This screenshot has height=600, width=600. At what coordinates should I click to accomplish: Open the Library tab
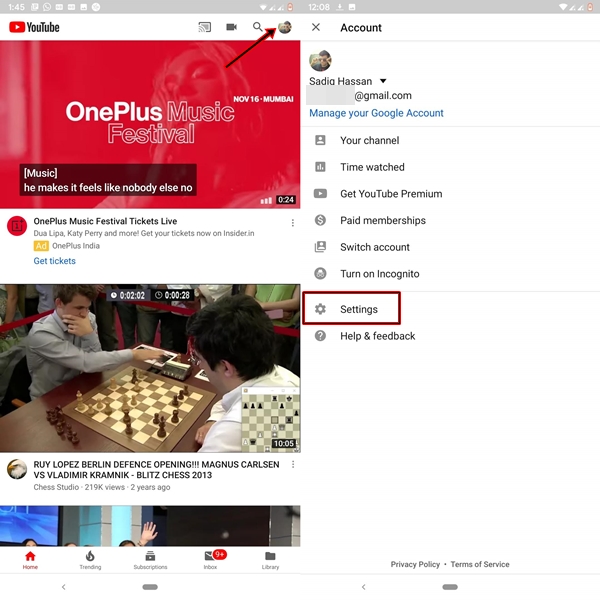pos(270,560)
